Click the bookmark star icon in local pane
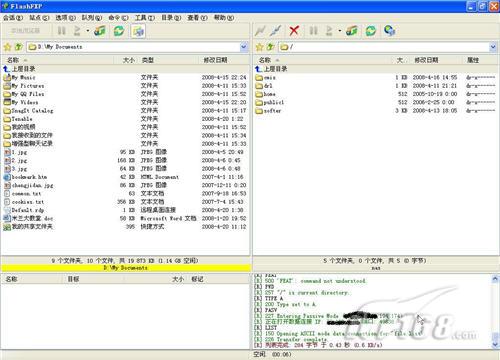Viewport: 500px width, 360px height. click(x=7, y=47)
